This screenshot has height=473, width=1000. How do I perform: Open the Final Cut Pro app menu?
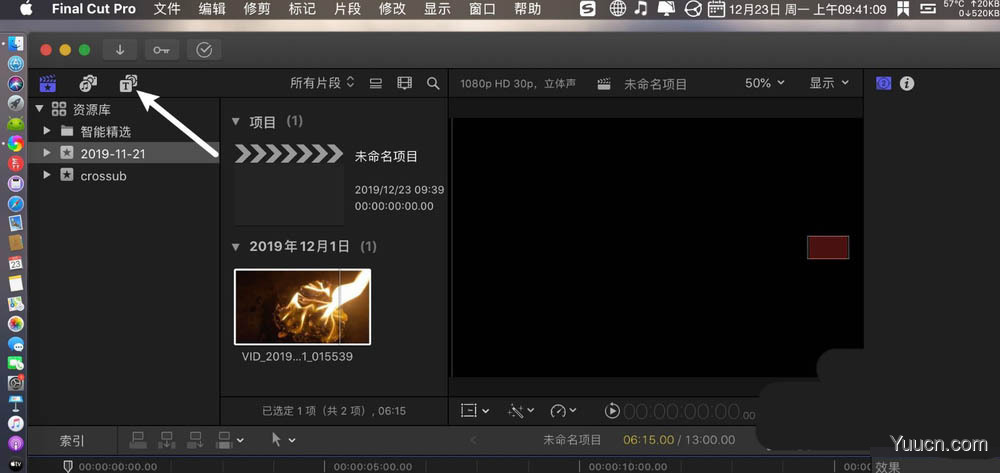[x=94, y=9]
